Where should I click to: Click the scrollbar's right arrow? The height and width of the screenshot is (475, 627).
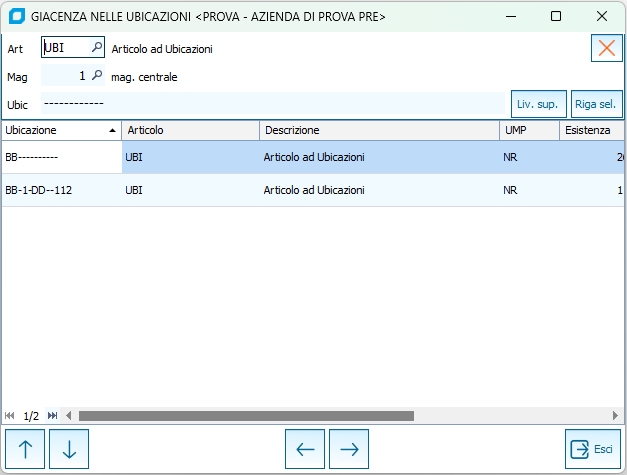tap(615, 416)
